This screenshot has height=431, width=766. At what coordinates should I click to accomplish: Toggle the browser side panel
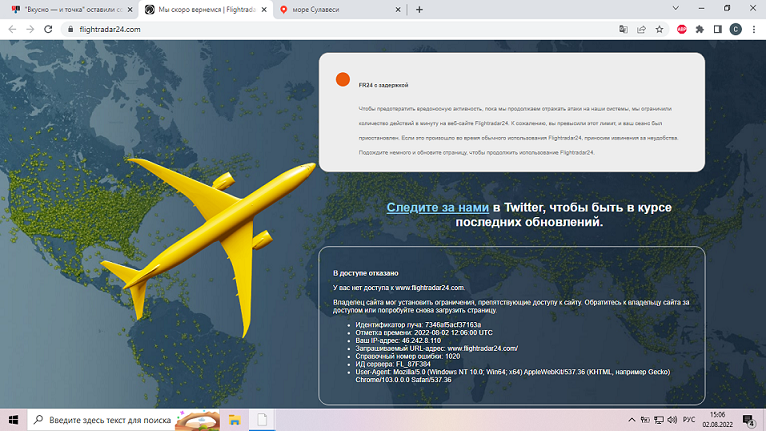(718, 29)
